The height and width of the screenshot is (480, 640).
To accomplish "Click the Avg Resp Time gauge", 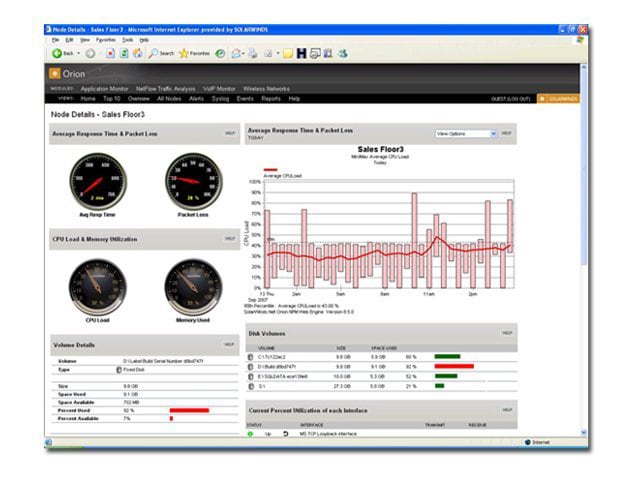I will pos(98,181).
